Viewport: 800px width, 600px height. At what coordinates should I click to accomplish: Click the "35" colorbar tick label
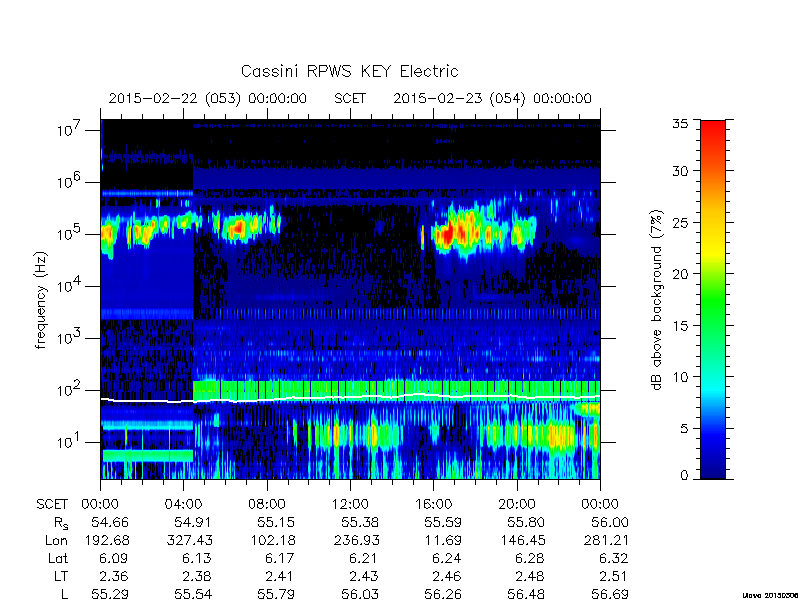click(681, 123)
